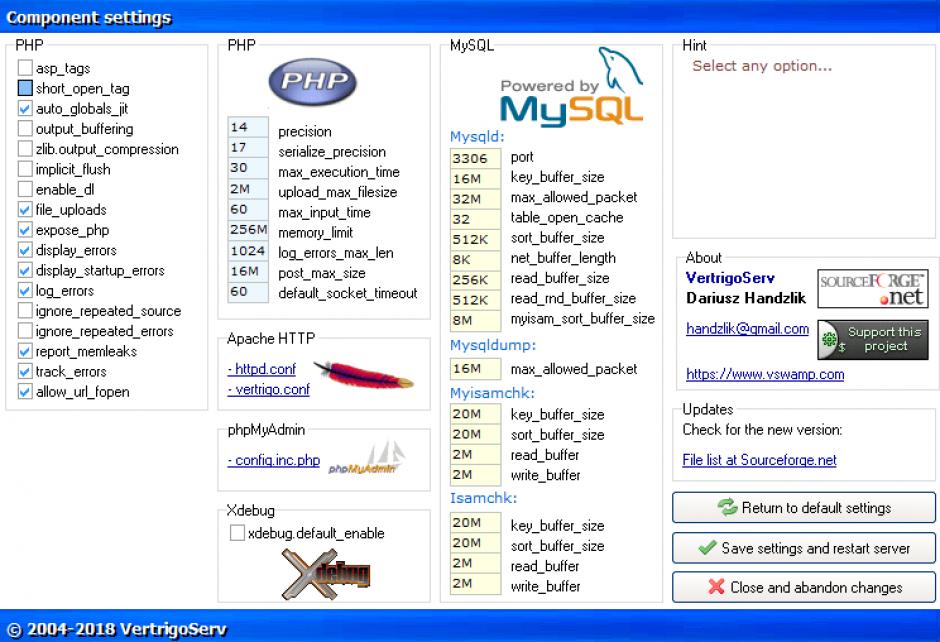Uncheck report_memleaks

coord(25,351)
